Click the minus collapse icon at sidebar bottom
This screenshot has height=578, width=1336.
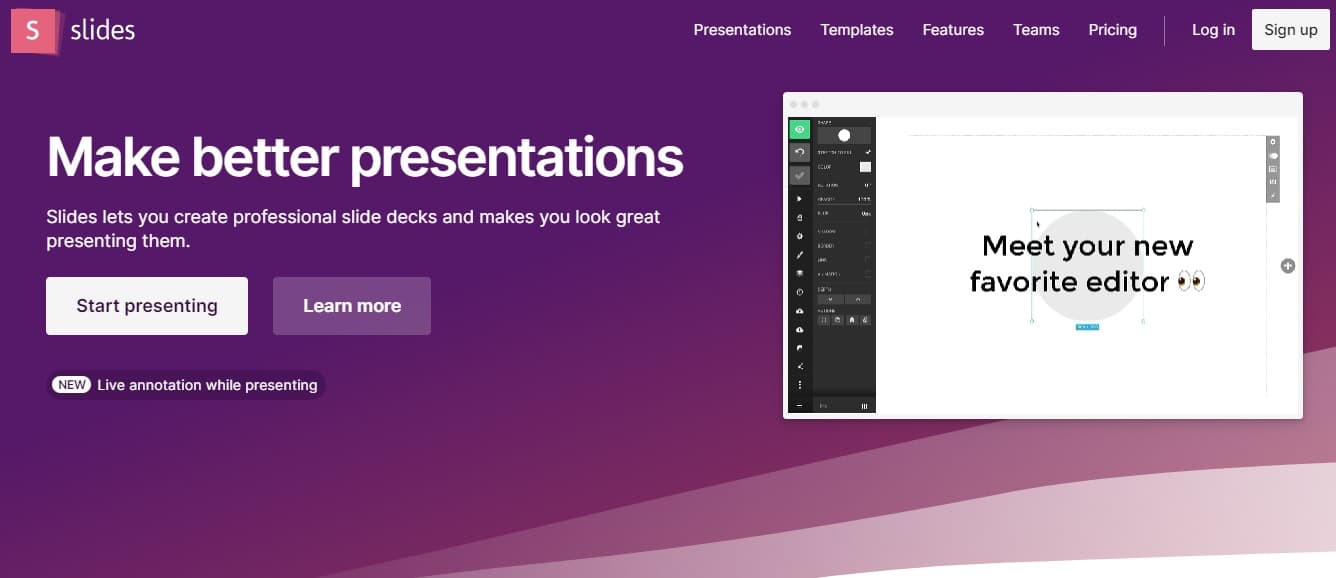pos(799,406)
